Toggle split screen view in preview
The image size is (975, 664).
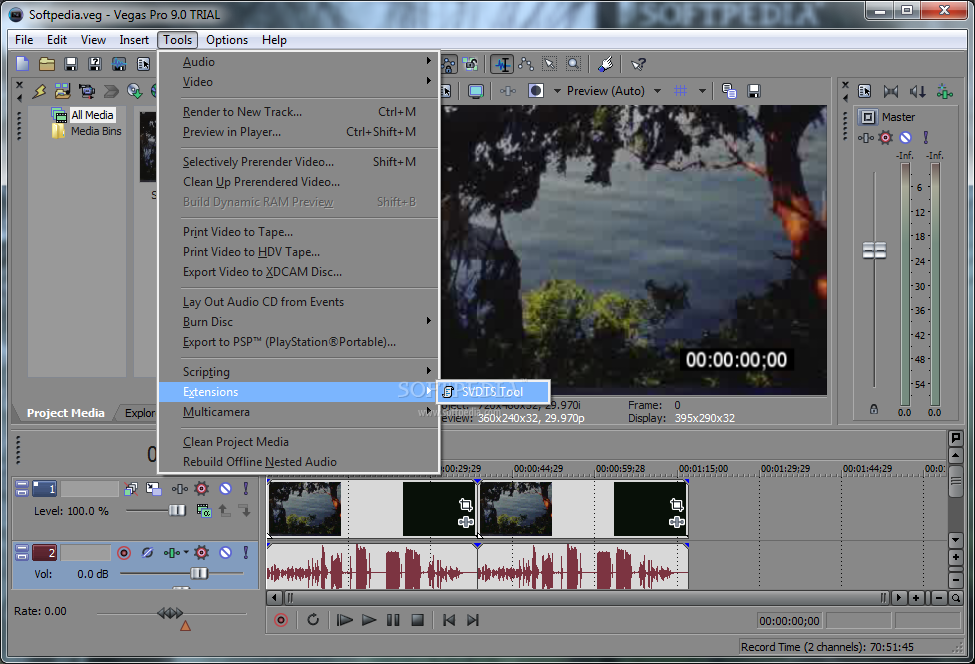[x=535, y=91]
